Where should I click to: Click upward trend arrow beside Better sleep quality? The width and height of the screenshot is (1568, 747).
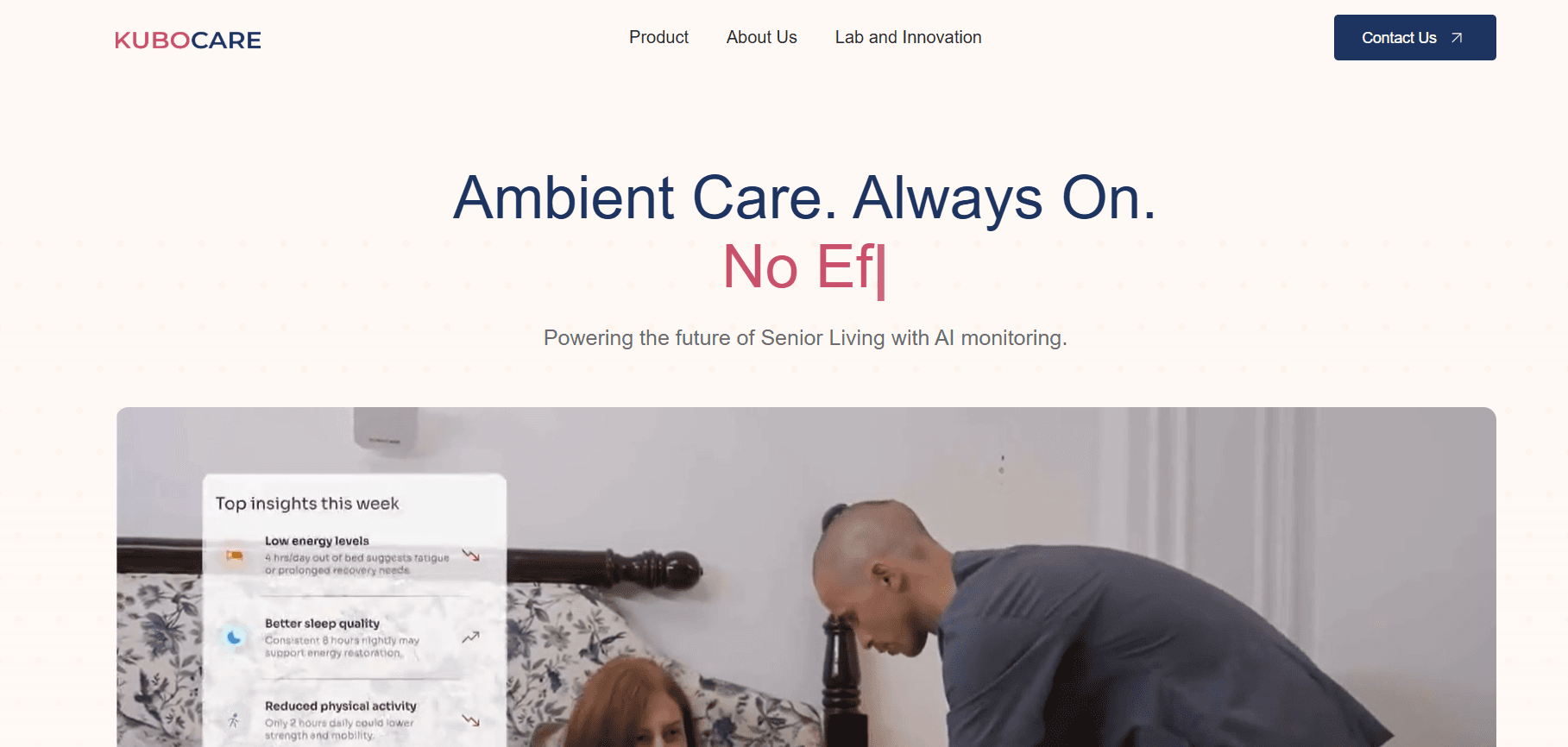point(470,637)
